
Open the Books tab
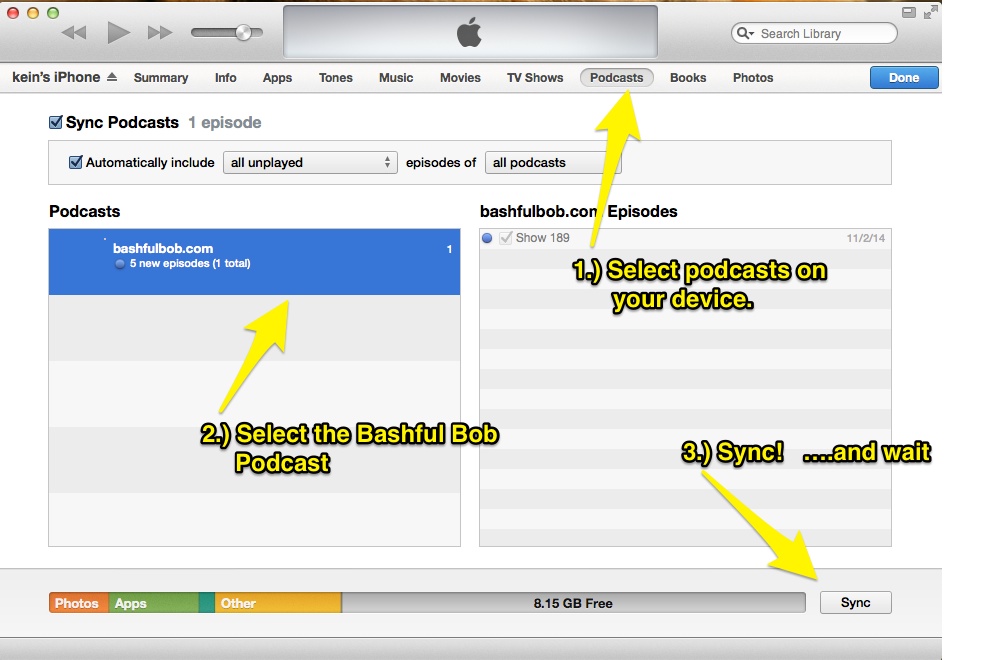click(688, 78)
